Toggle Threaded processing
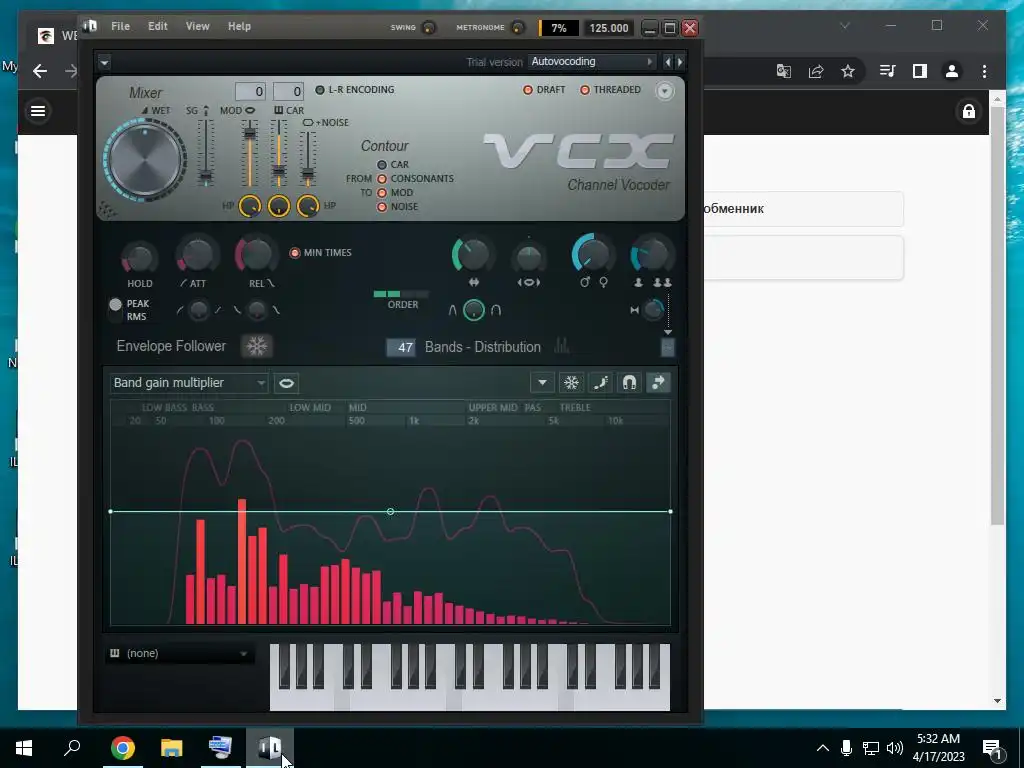This screenshot has width=1024, height=768. click(x=584, y=90)
